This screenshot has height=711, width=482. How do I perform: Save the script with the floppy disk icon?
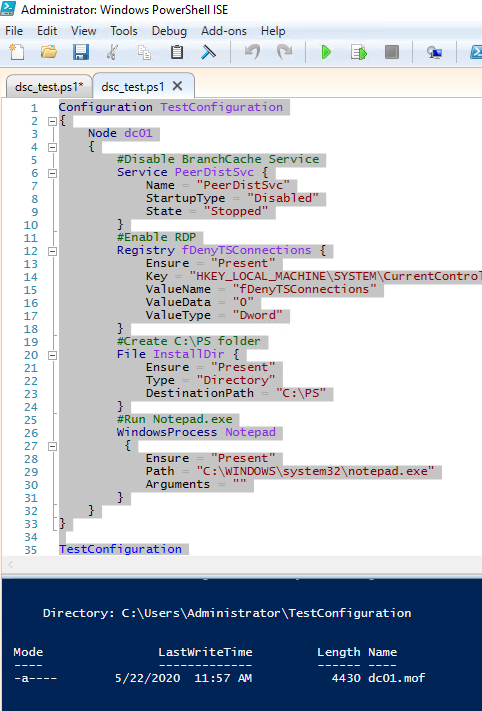tap(81, 52)
